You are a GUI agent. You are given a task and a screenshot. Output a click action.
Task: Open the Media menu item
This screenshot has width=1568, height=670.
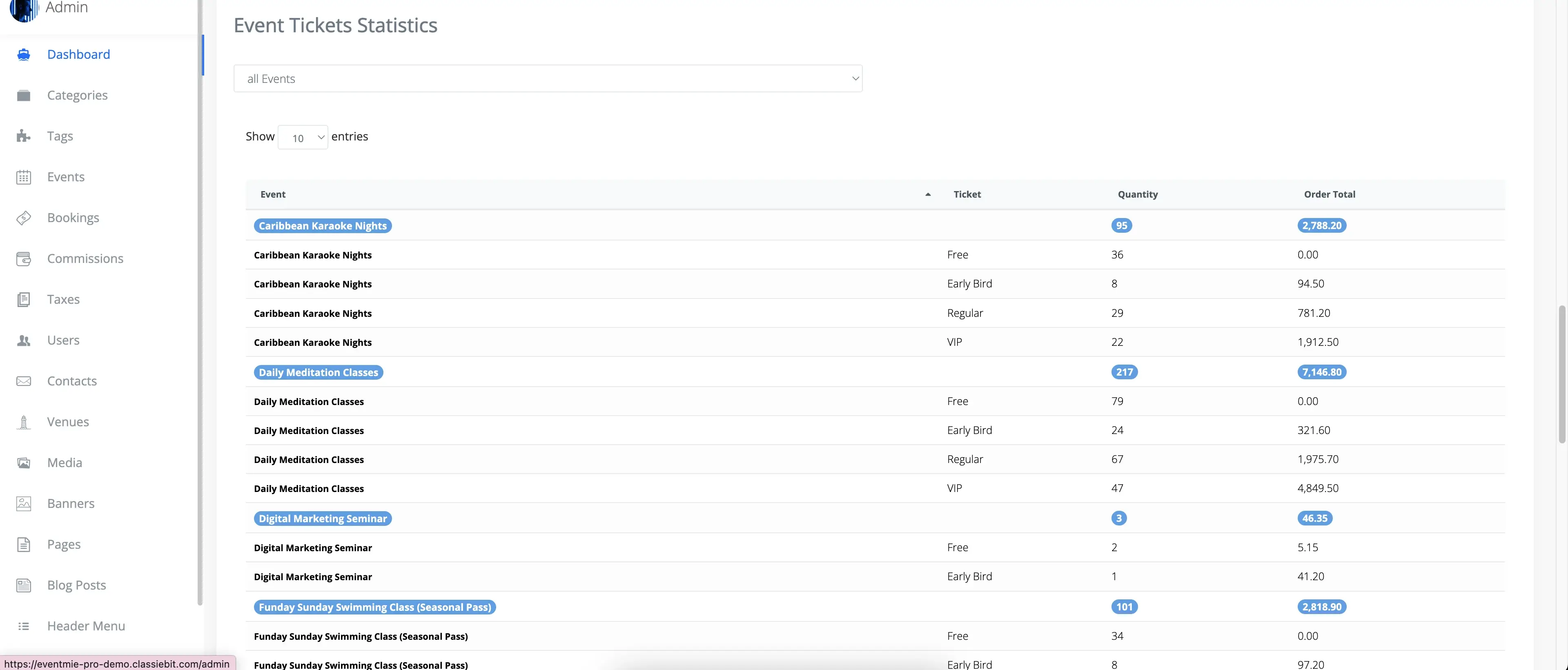(x=65, y=463)
